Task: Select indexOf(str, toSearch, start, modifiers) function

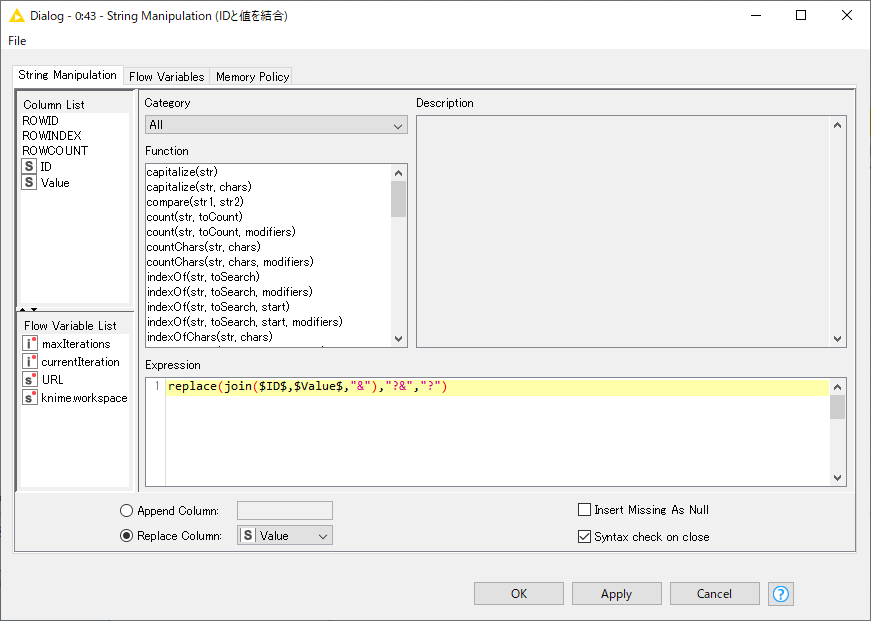Action: pyautogui.click(x=245, y=322)
